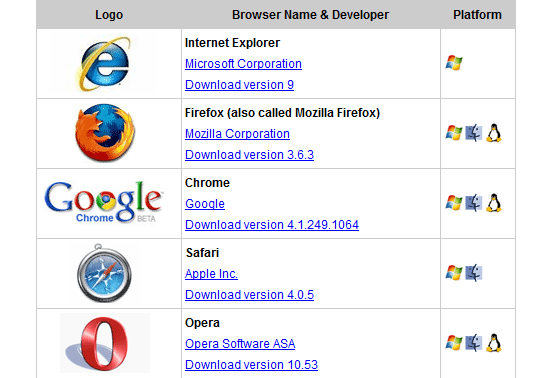Click Windows platform icon in Internet Explorer row

[454, 63]
